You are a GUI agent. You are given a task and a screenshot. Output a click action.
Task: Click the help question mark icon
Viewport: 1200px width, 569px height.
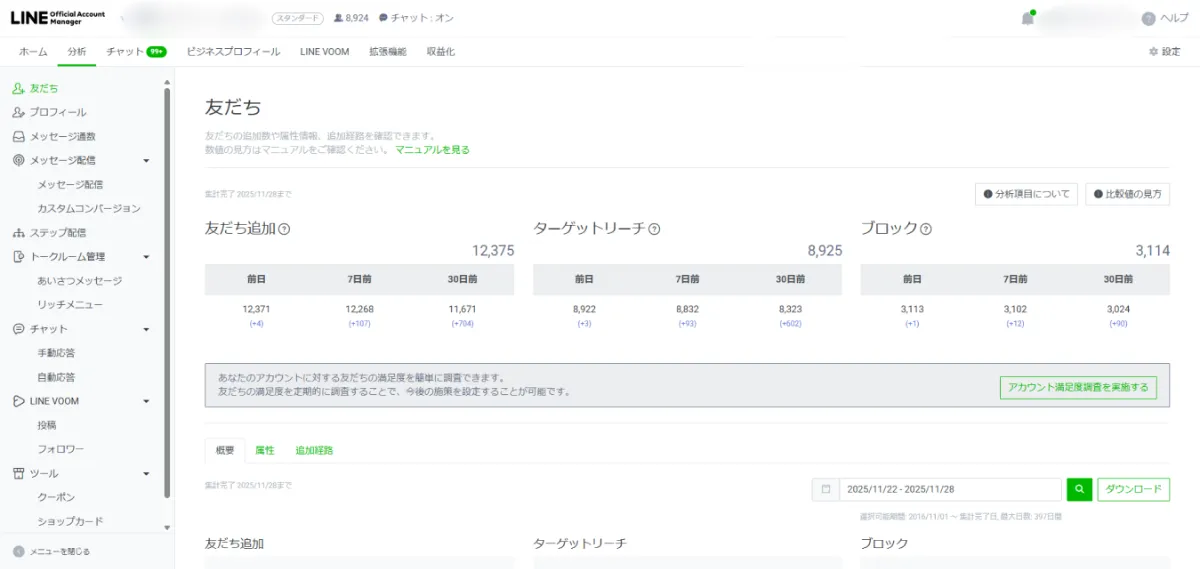pos(1148,19)
